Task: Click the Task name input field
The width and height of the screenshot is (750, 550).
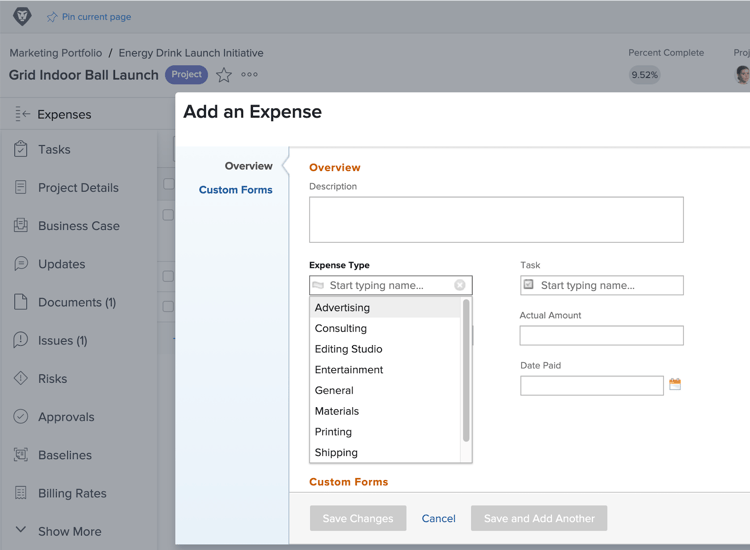Action: click(602, 285)
